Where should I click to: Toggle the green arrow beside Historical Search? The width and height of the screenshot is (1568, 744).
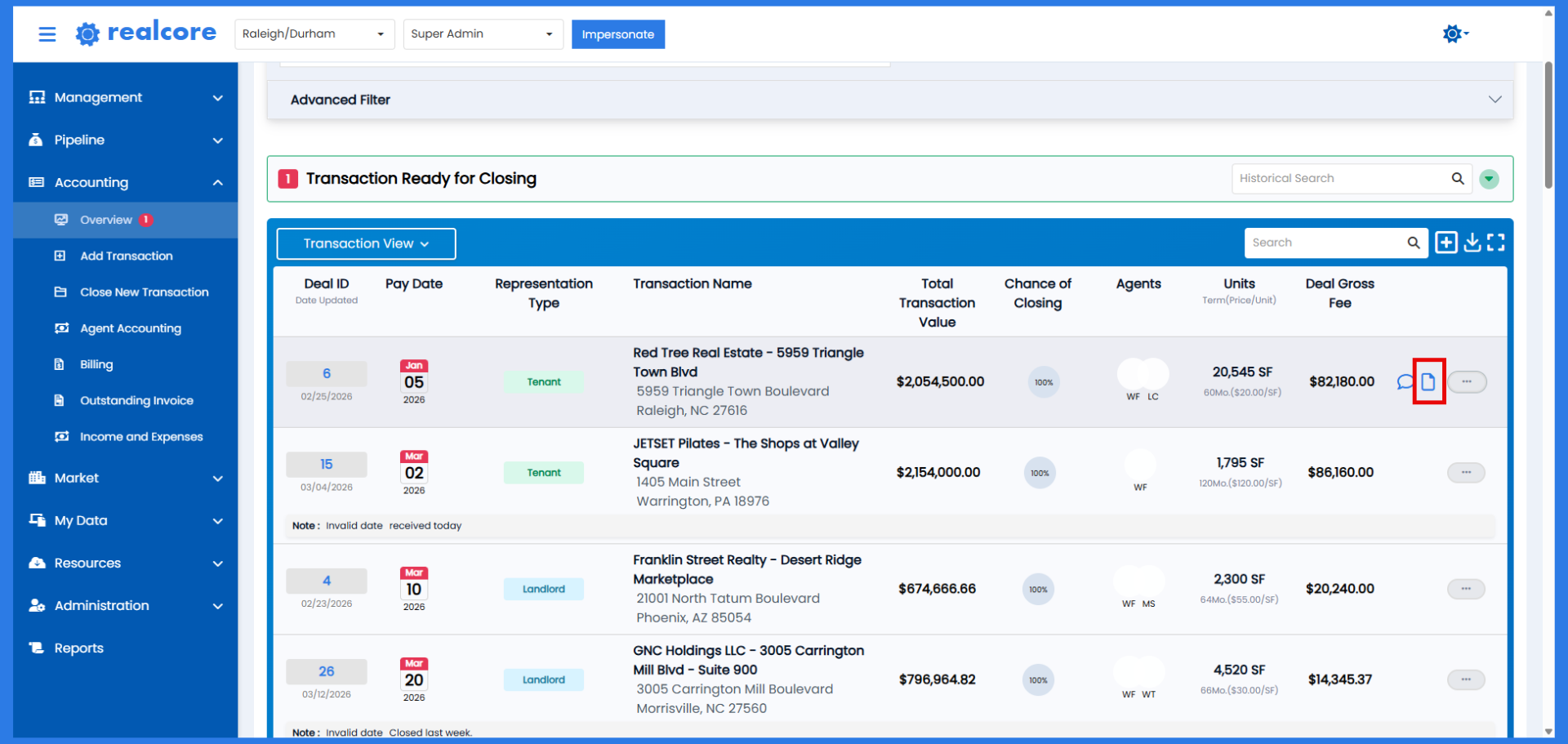coord(1490,179)
